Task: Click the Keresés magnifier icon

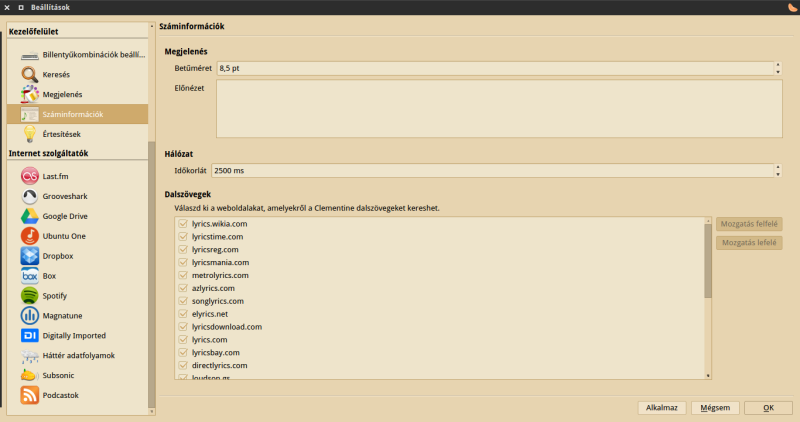Action: tap(30, 75)
